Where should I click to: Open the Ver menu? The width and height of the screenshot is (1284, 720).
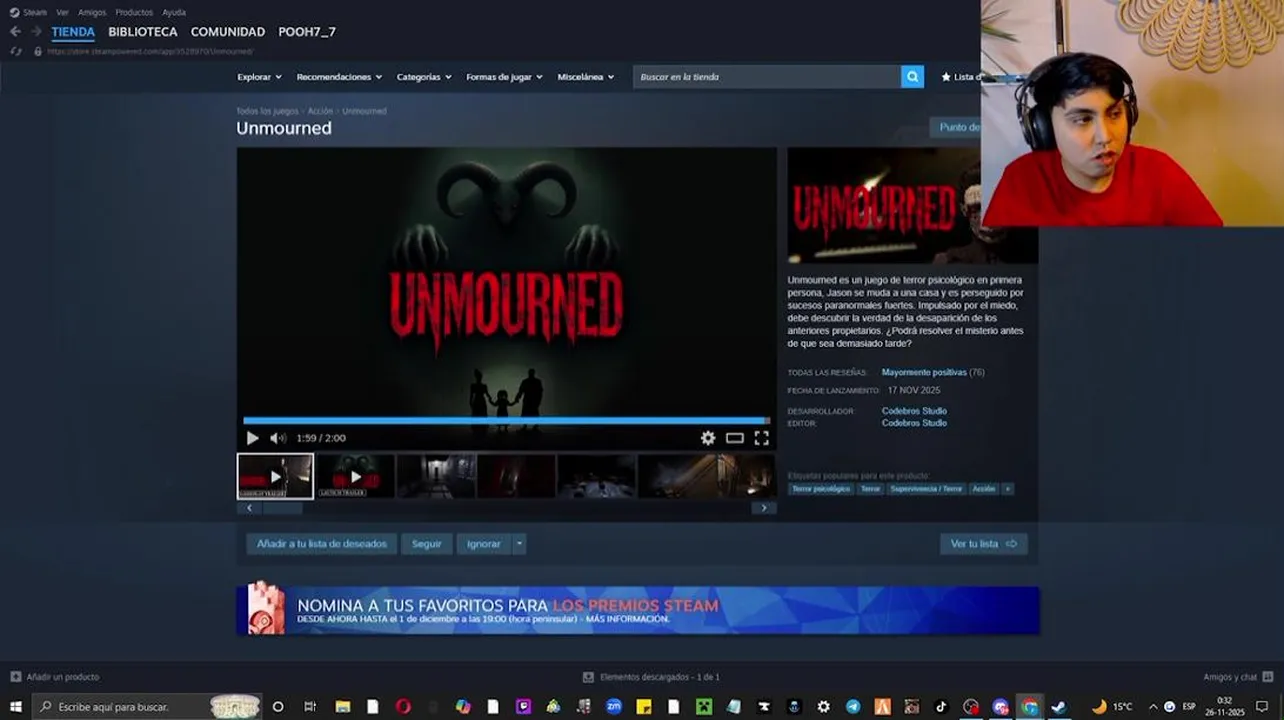(x=62, y=12)
